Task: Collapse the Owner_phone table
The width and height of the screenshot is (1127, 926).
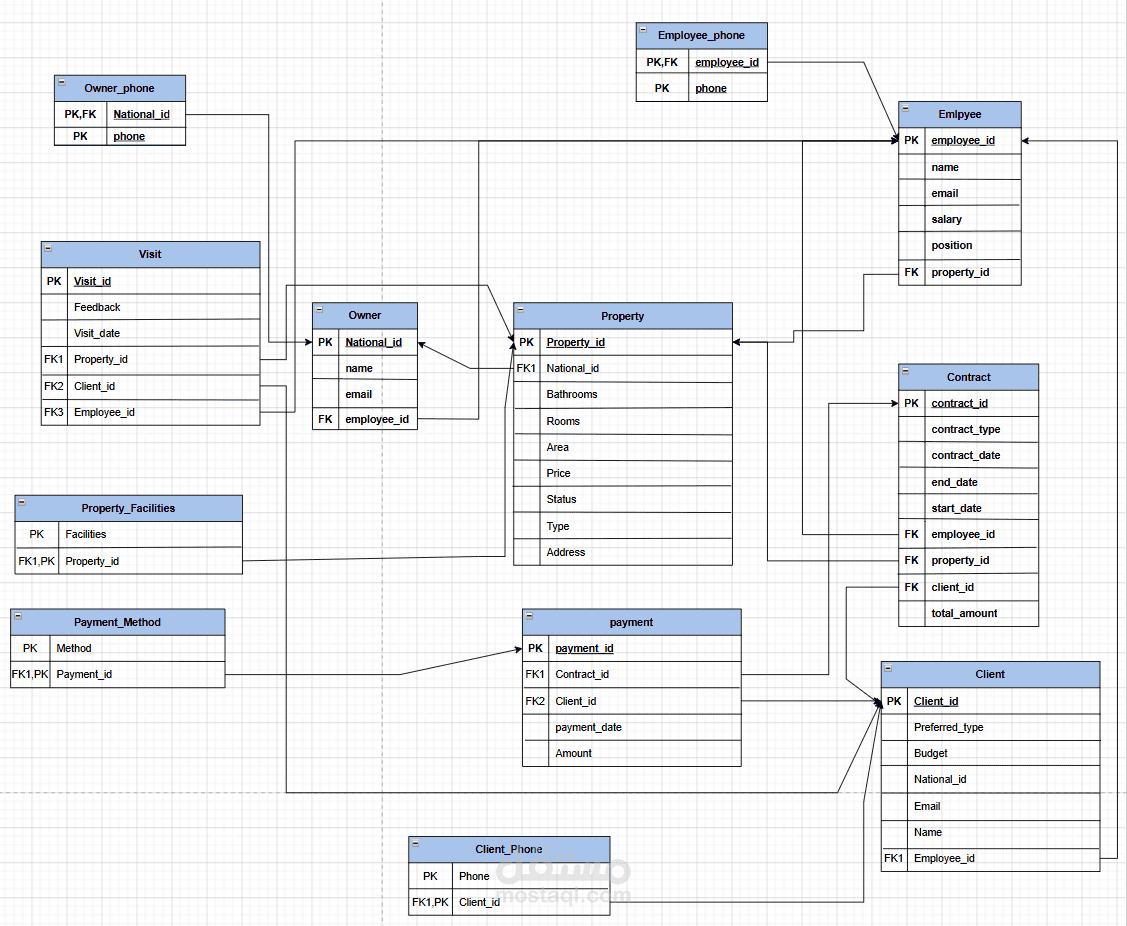Action: point(62,82)
